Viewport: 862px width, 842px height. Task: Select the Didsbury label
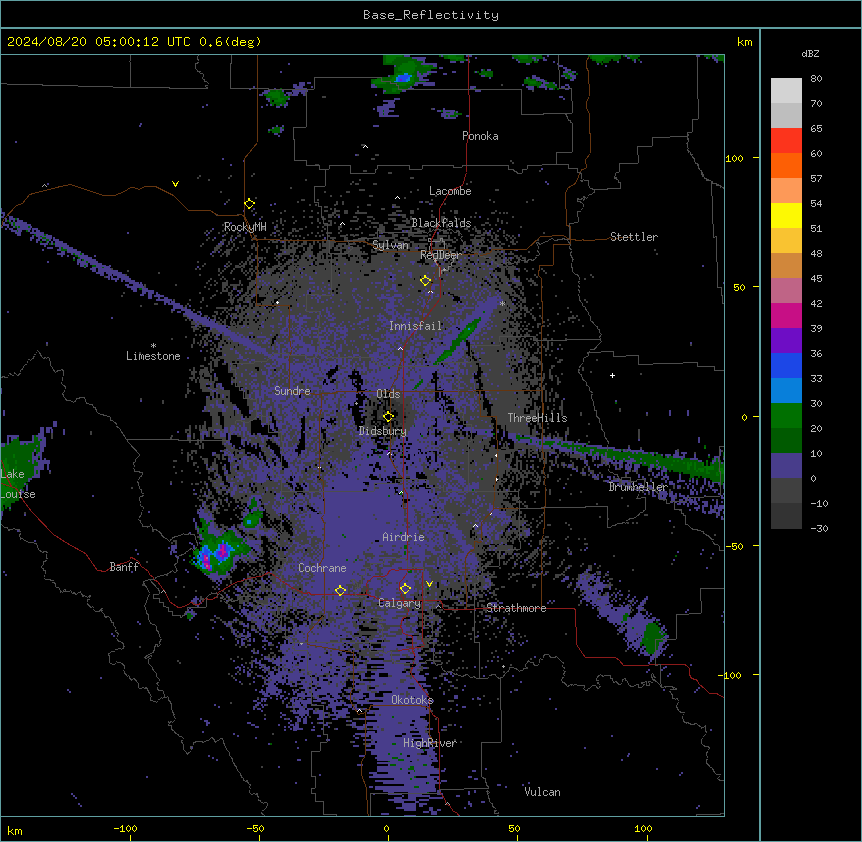(383, 431)
